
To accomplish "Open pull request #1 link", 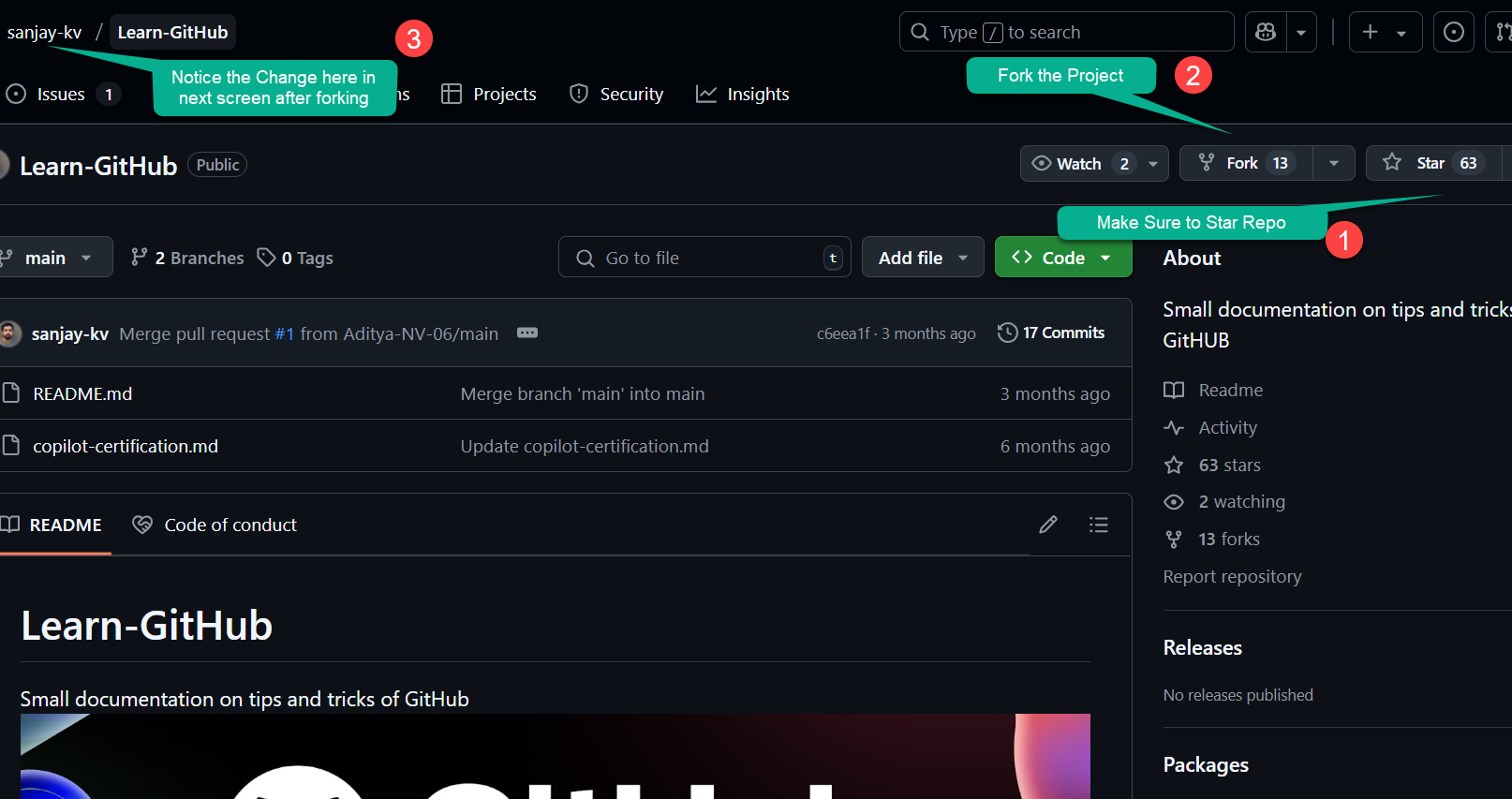I will (285, 334).
